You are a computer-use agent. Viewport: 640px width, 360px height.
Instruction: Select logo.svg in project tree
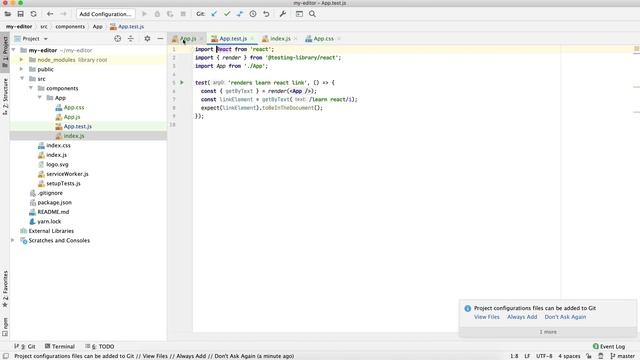pos(57,164)
